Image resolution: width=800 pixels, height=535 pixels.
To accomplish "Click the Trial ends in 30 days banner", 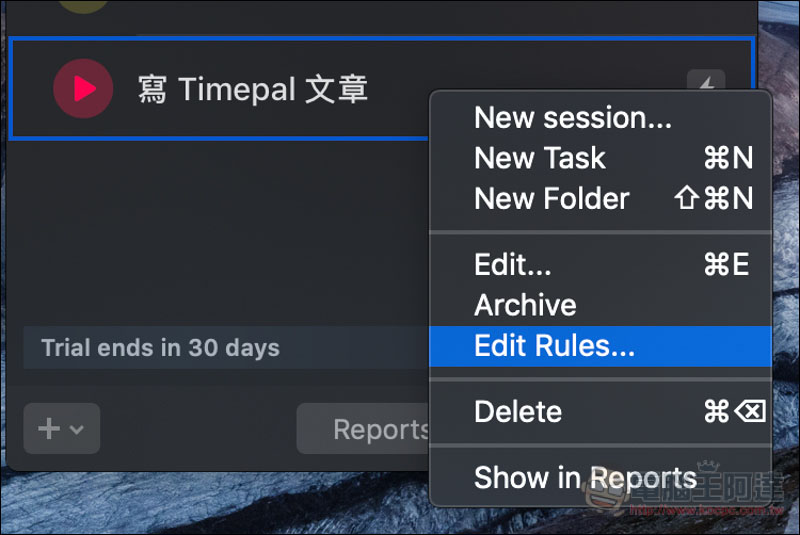I will click(226, 348).
